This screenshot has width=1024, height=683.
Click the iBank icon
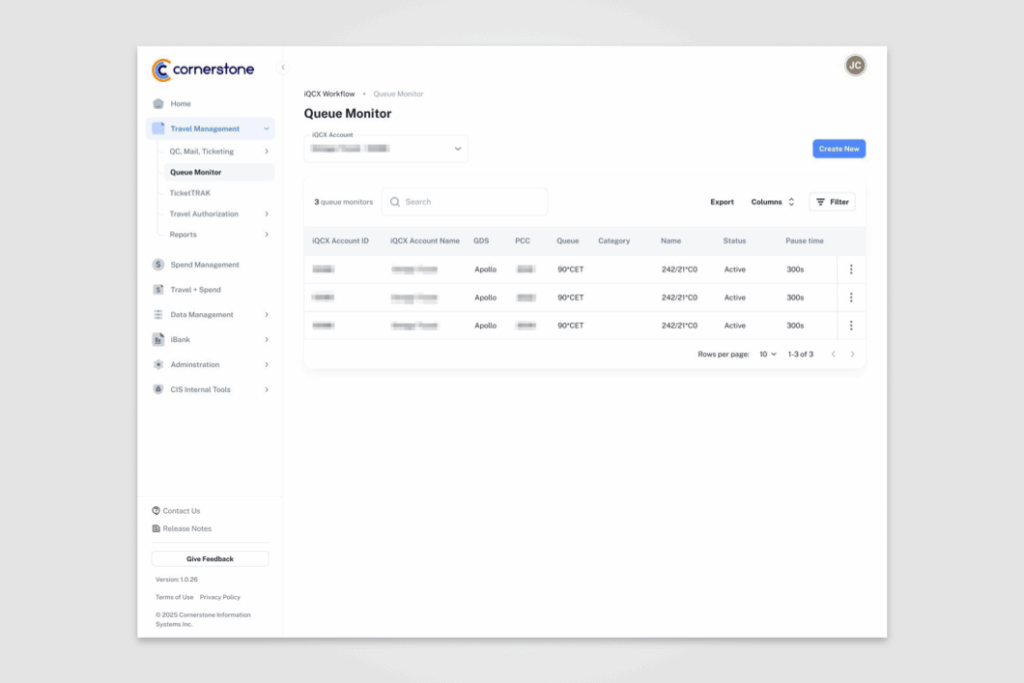click(158, 340)
